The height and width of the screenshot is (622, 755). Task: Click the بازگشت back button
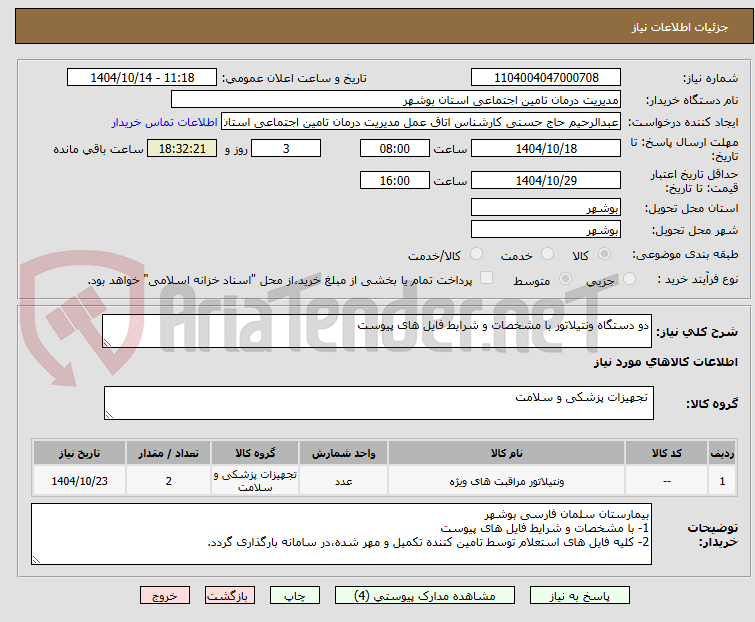[x=229, y=596]
